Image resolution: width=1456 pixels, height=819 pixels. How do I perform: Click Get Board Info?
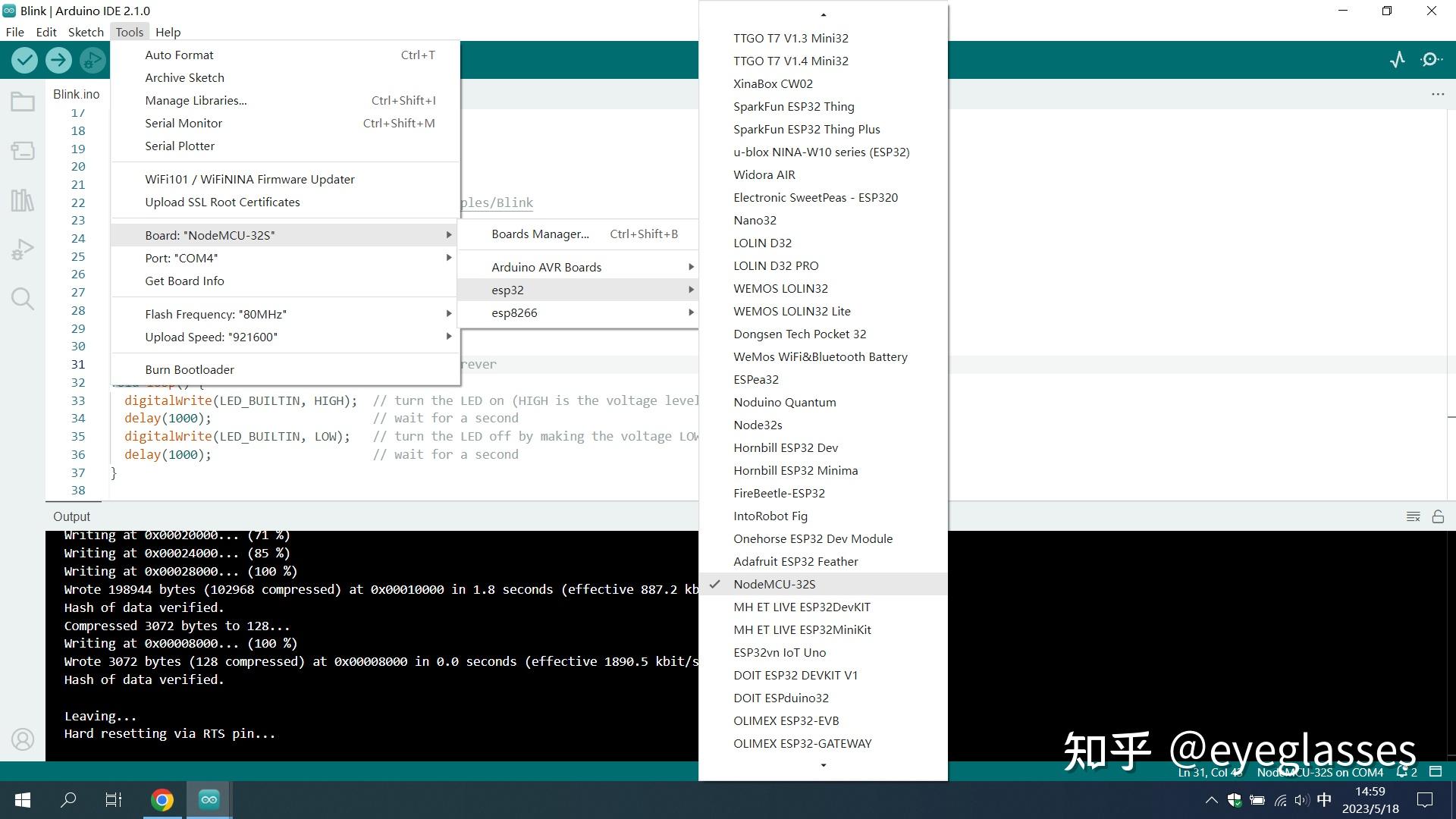(184, 281)
